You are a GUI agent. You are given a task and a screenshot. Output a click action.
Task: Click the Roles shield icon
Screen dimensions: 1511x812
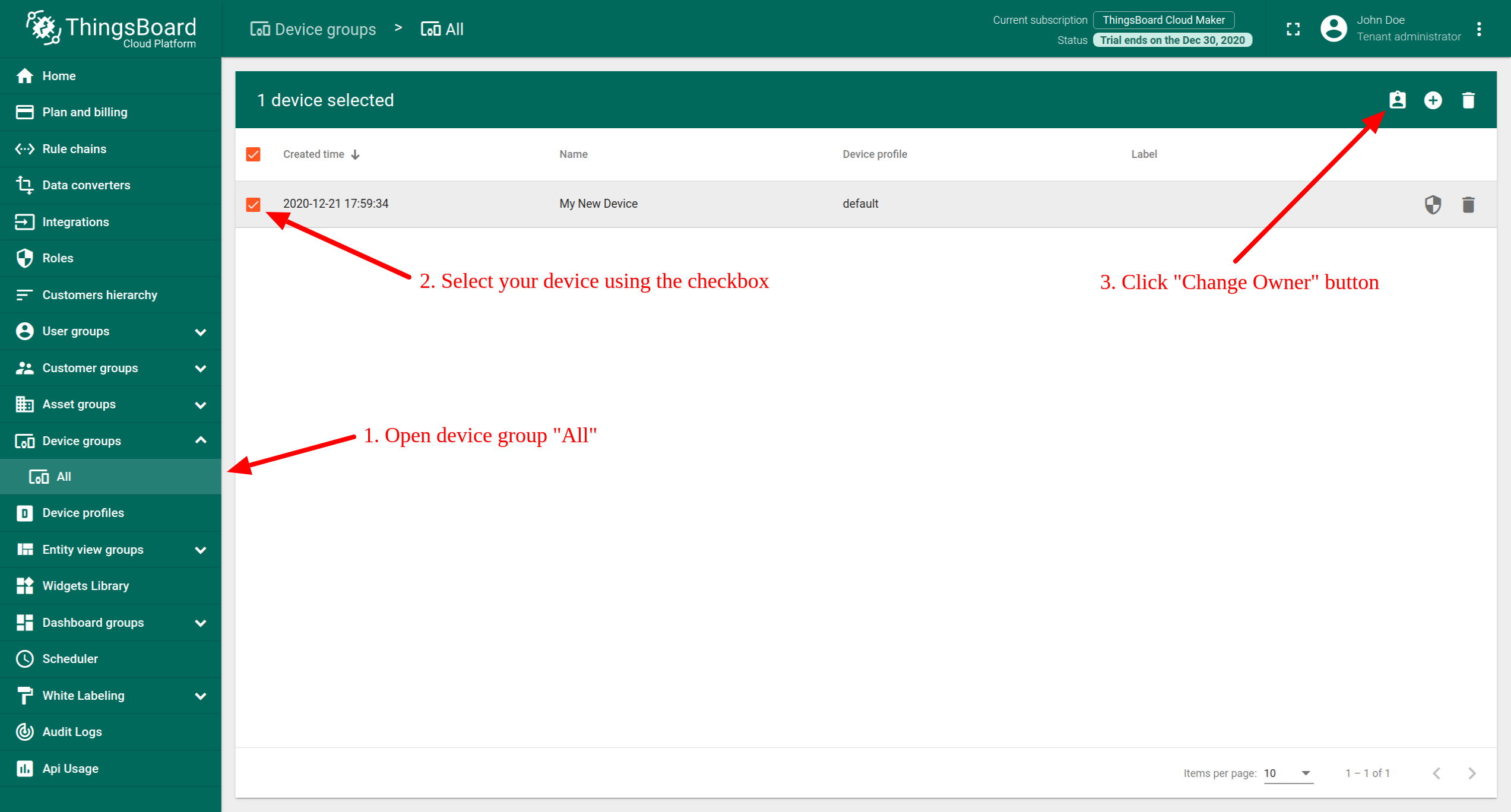click(x=24, y=258)
